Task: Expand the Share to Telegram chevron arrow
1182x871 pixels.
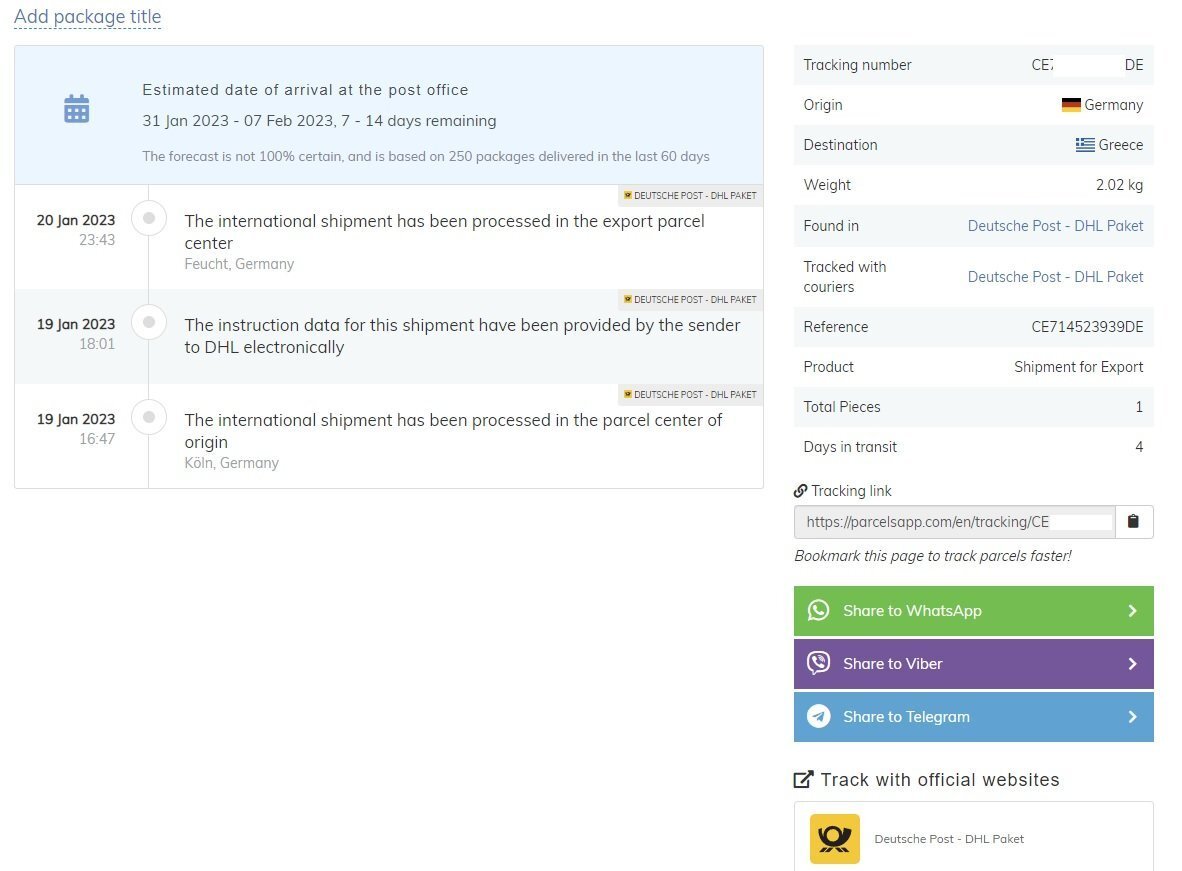Action: pos(1132,717)
